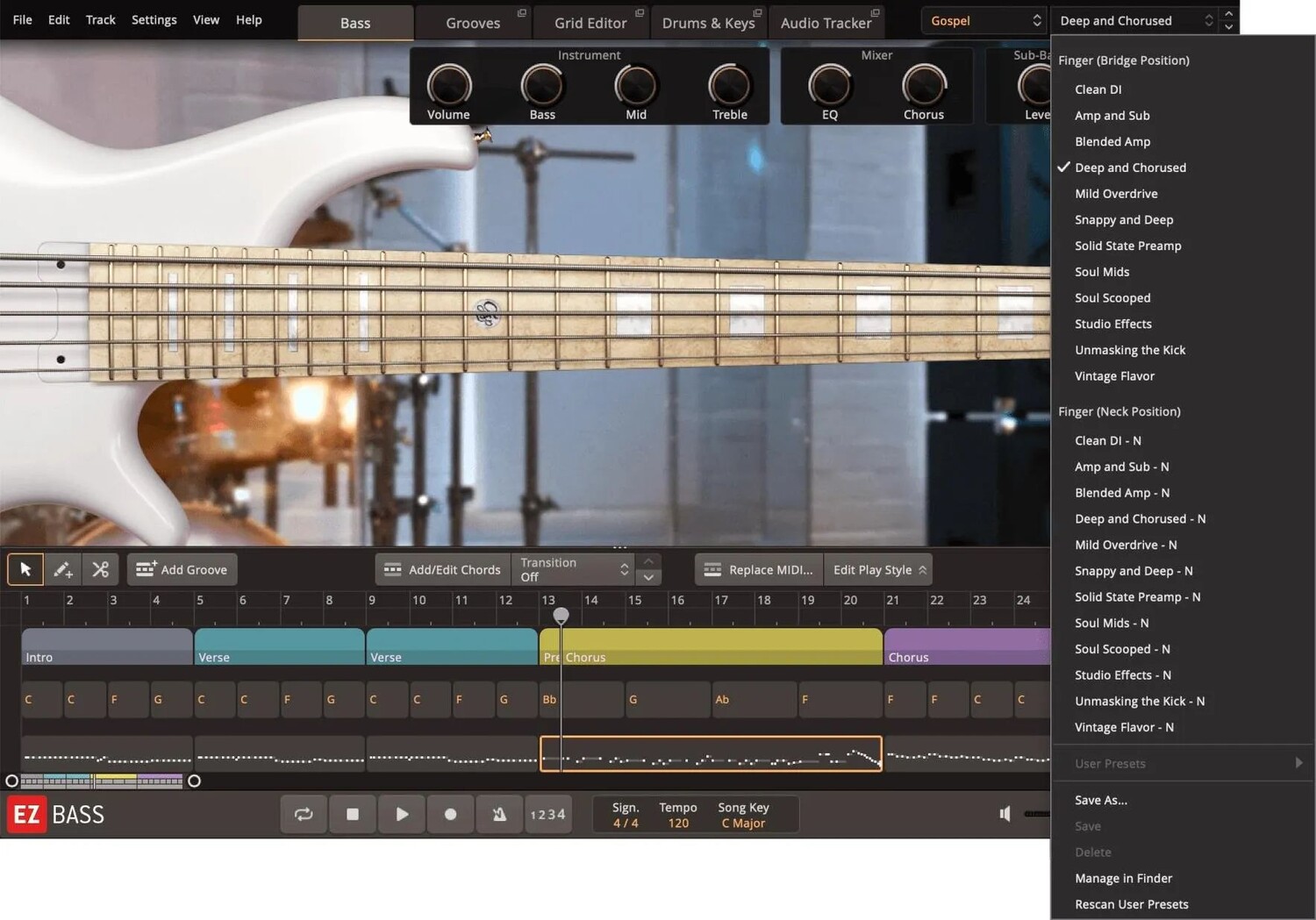Click the Mid knob
Screen dimensions: 1316x920
[636, 86]
